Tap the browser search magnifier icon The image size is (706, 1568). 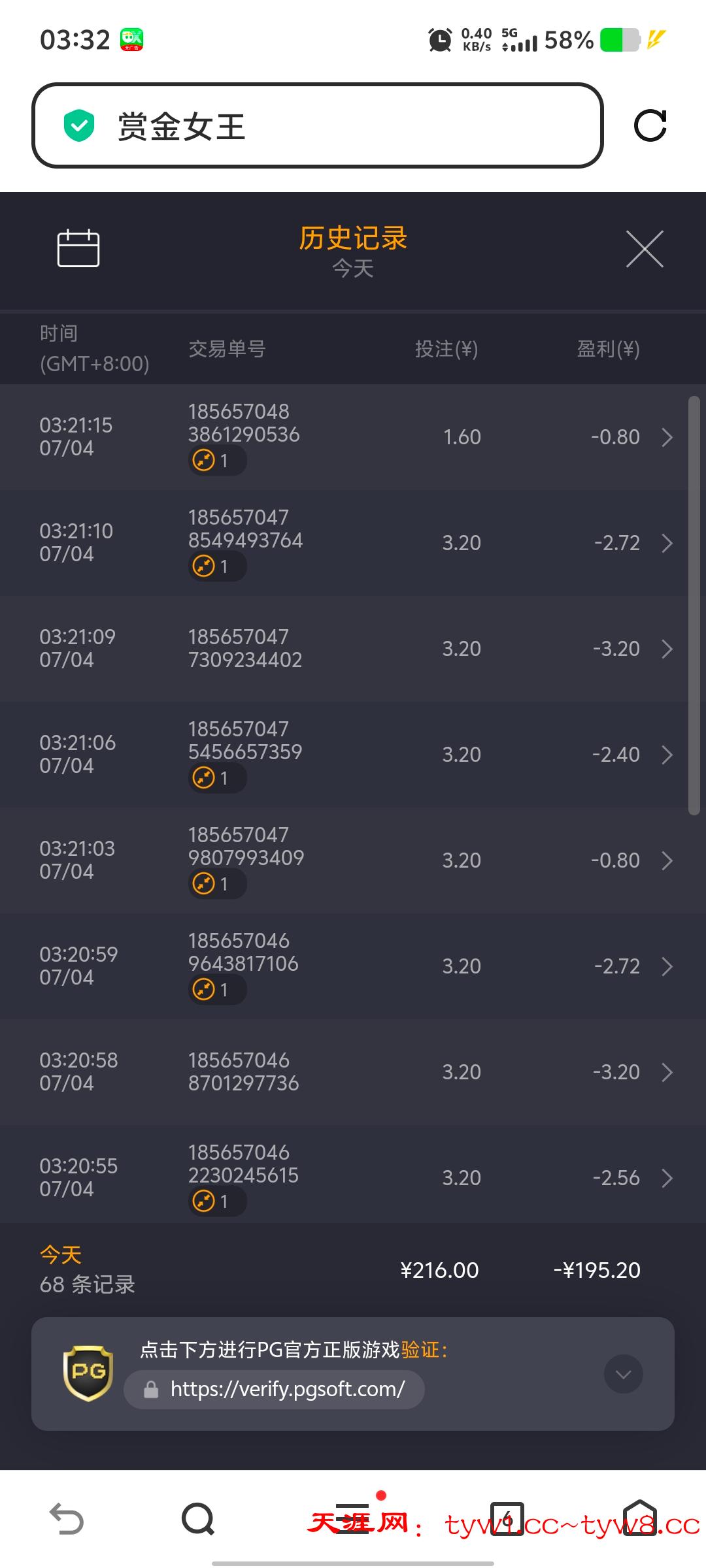click(197, 1518)
